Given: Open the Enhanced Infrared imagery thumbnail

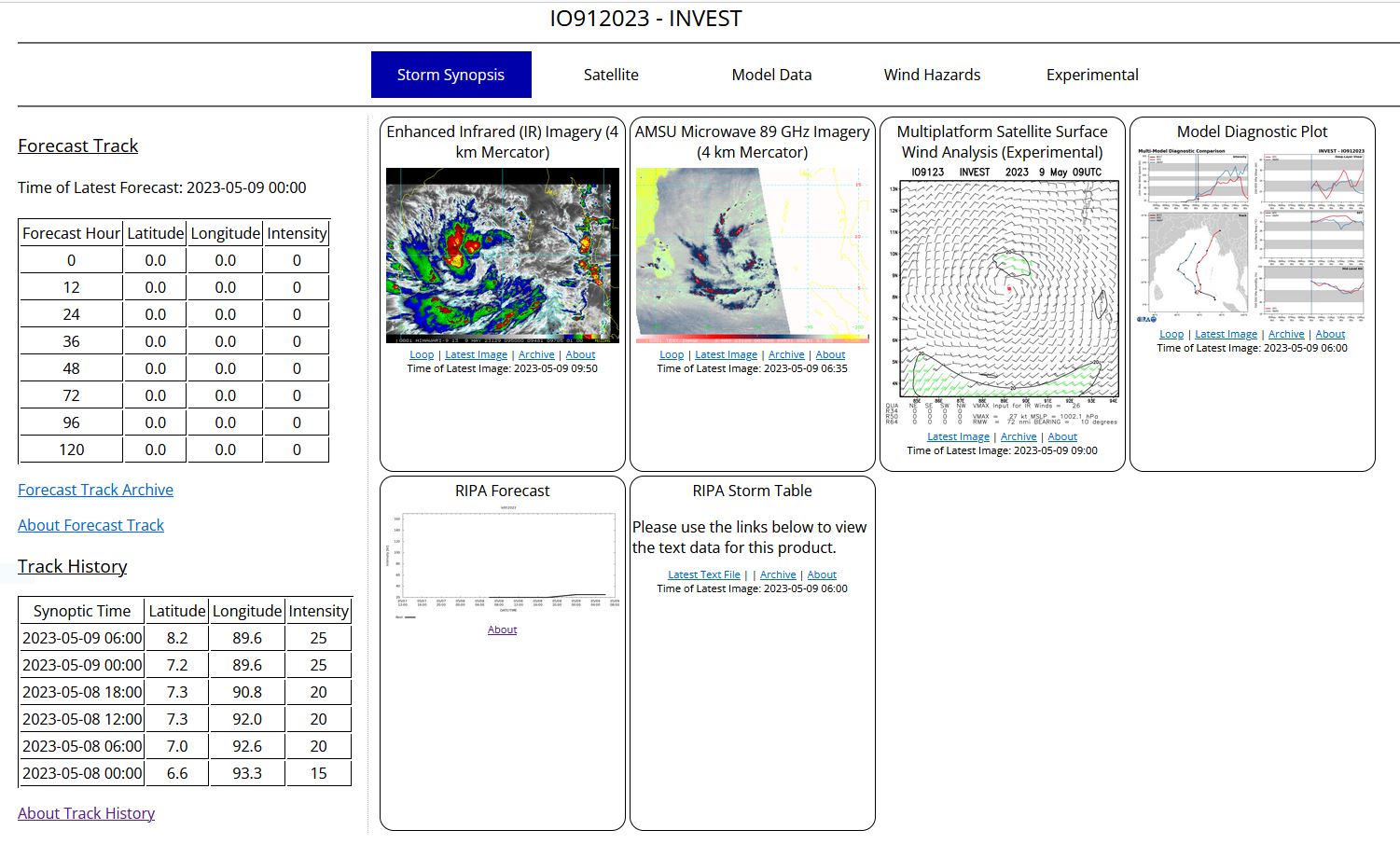Looking at the screenshot, I should [502, 255].
